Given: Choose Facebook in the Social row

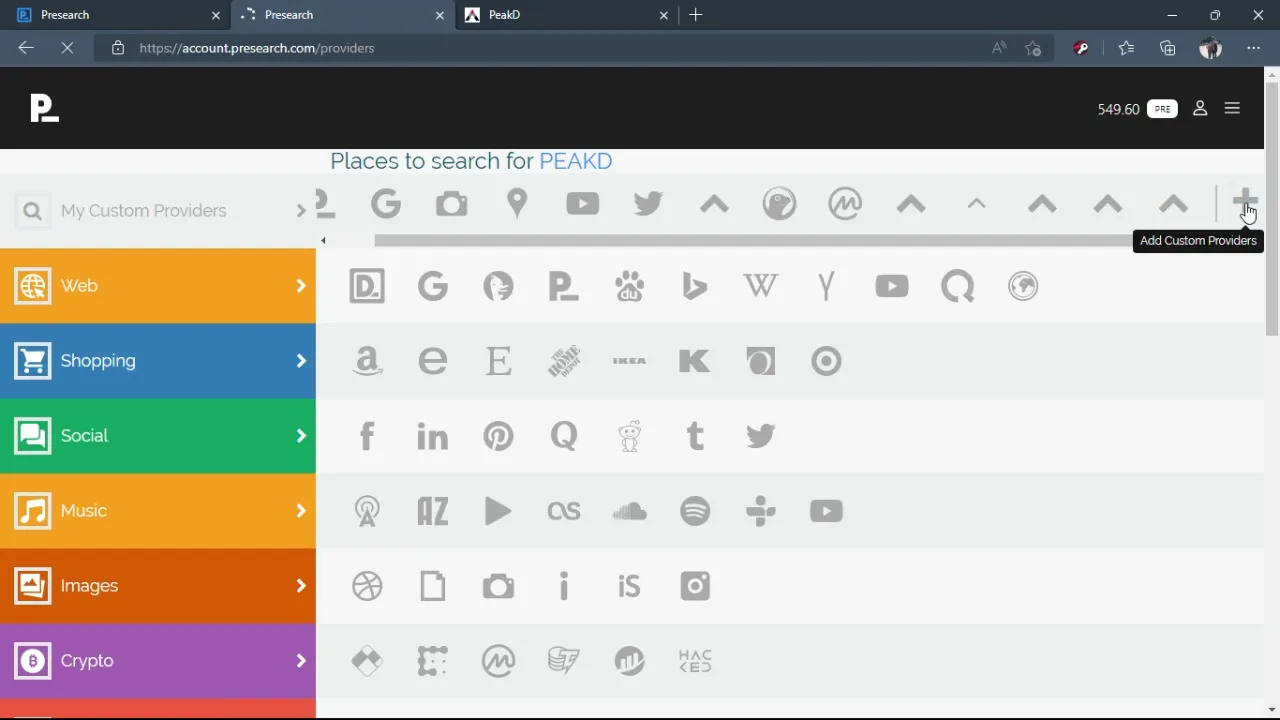Looking at the screenshot, I should pos(367,436).
